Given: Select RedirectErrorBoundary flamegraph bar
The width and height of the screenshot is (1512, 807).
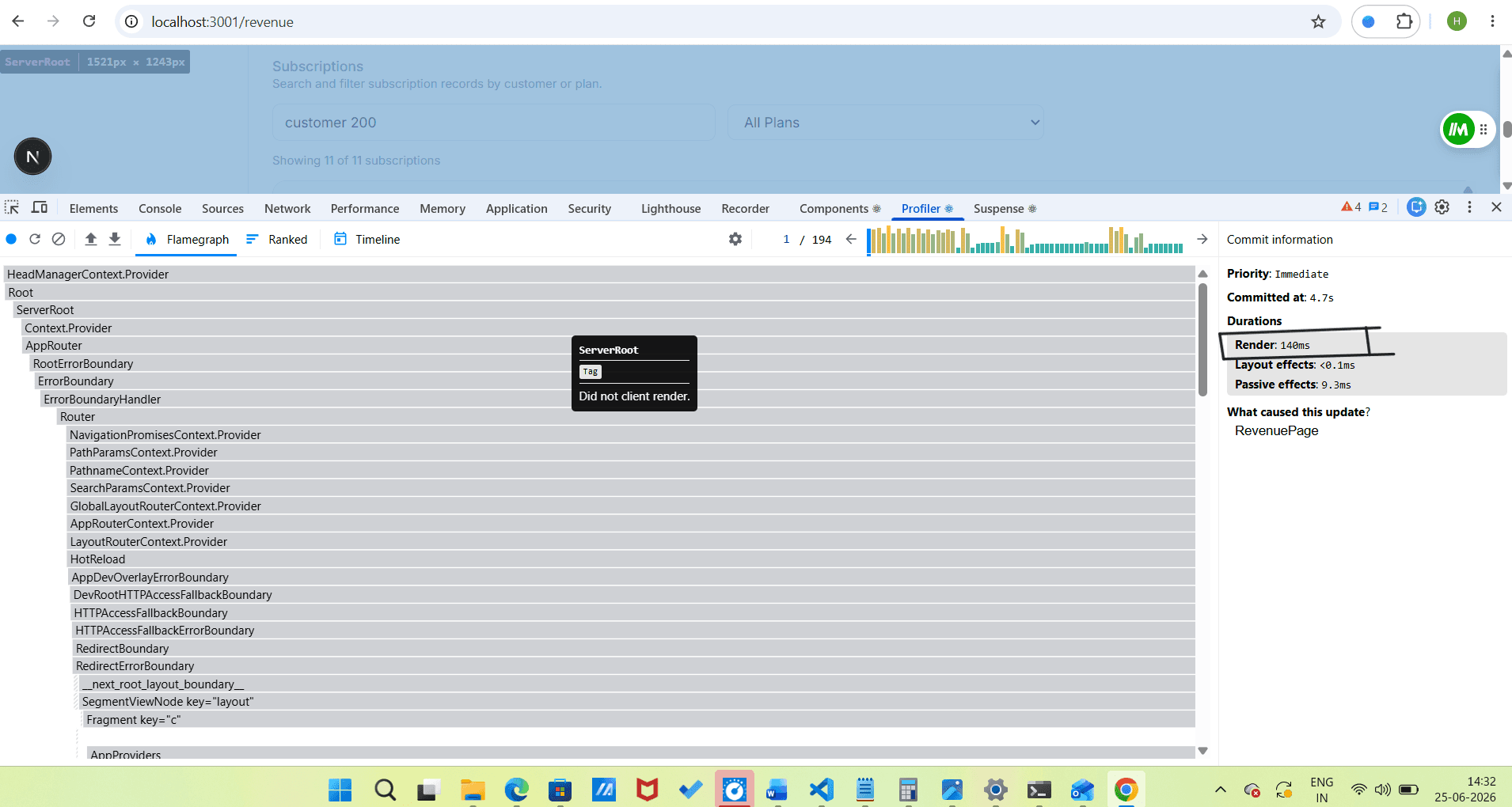Looking at the screenshot, I should (x=634, y=666).
